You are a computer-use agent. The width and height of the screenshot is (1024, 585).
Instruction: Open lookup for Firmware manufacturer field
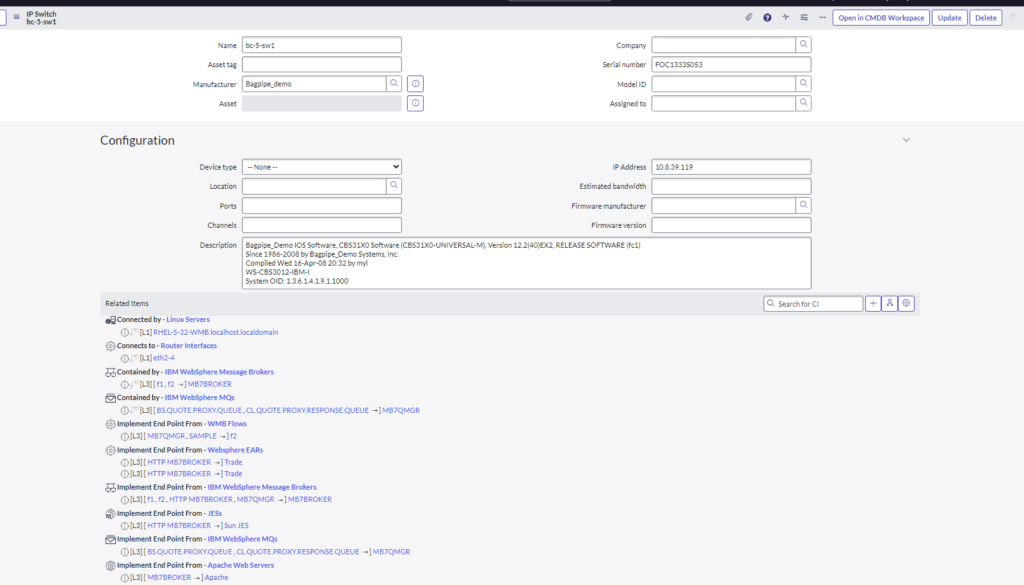pyautogui.click(x=803, y=206)
